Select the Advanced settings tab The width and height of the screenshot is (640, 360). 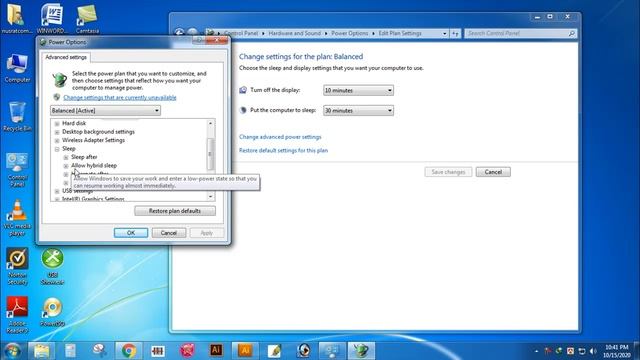pyautogui.click(x=66, y=58)
